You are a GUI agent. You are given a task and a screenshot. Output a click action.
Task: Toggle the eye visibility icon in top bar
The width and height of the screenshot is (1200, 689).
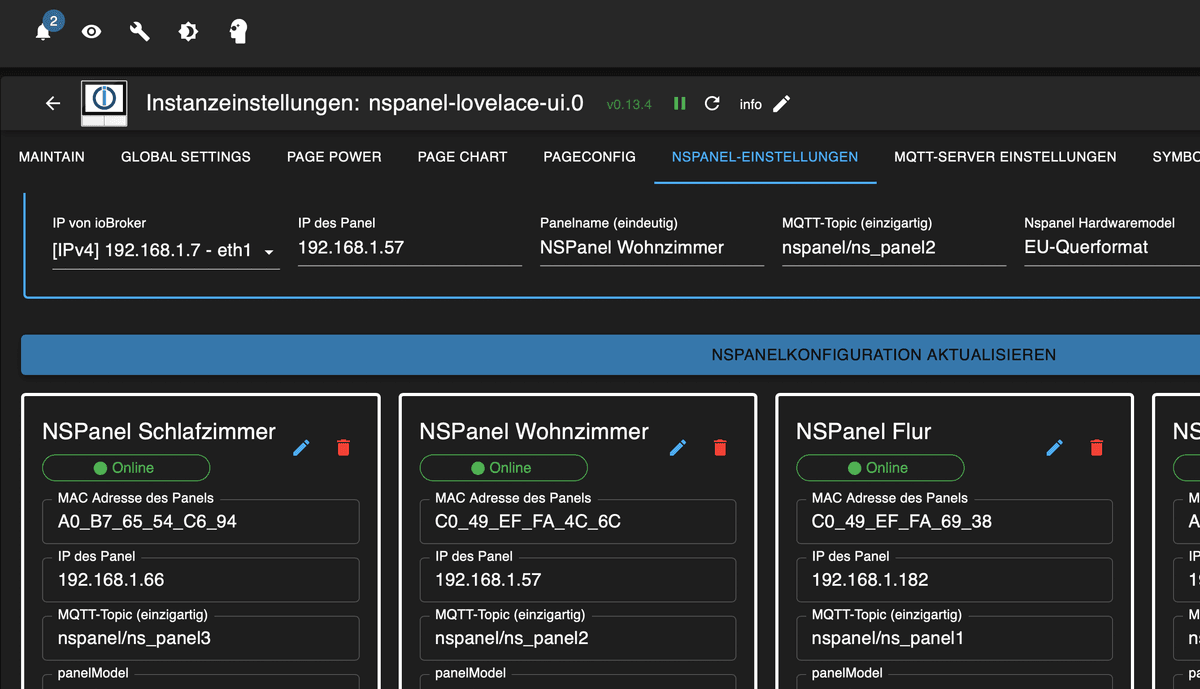(x=91, y=32)
